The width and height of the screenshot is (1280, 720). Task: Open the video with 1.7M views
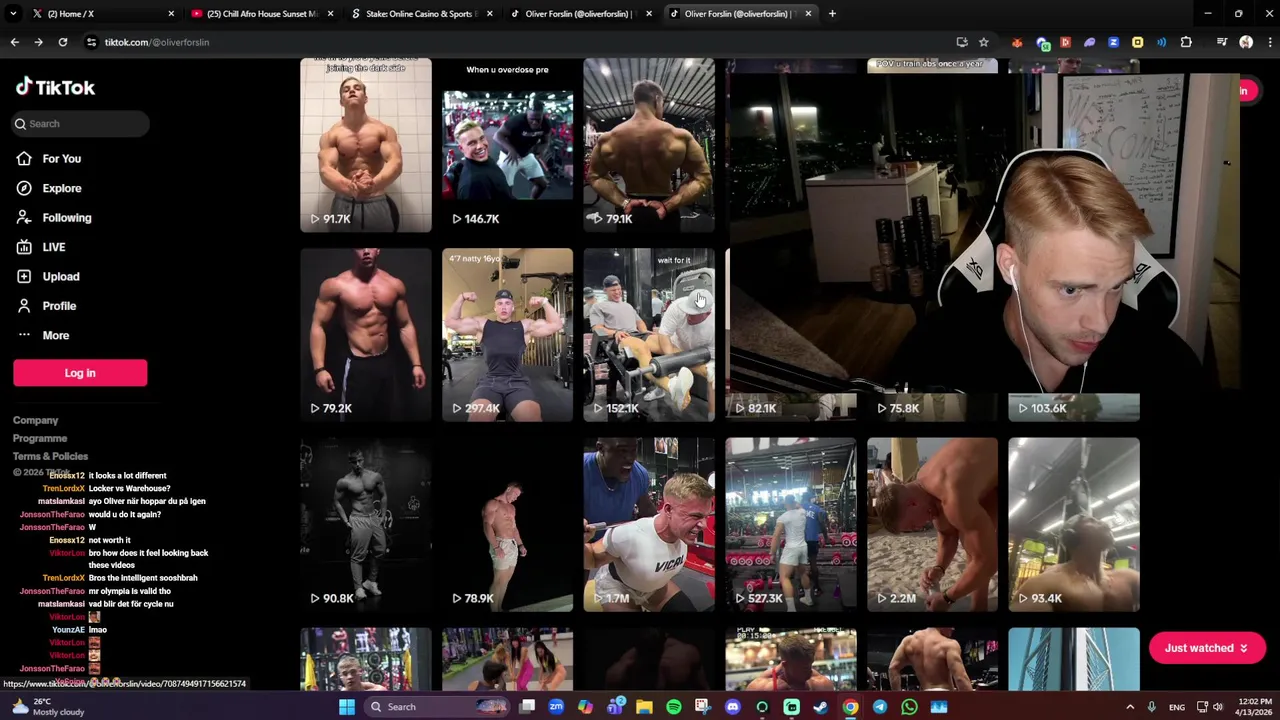pos(649,525)
